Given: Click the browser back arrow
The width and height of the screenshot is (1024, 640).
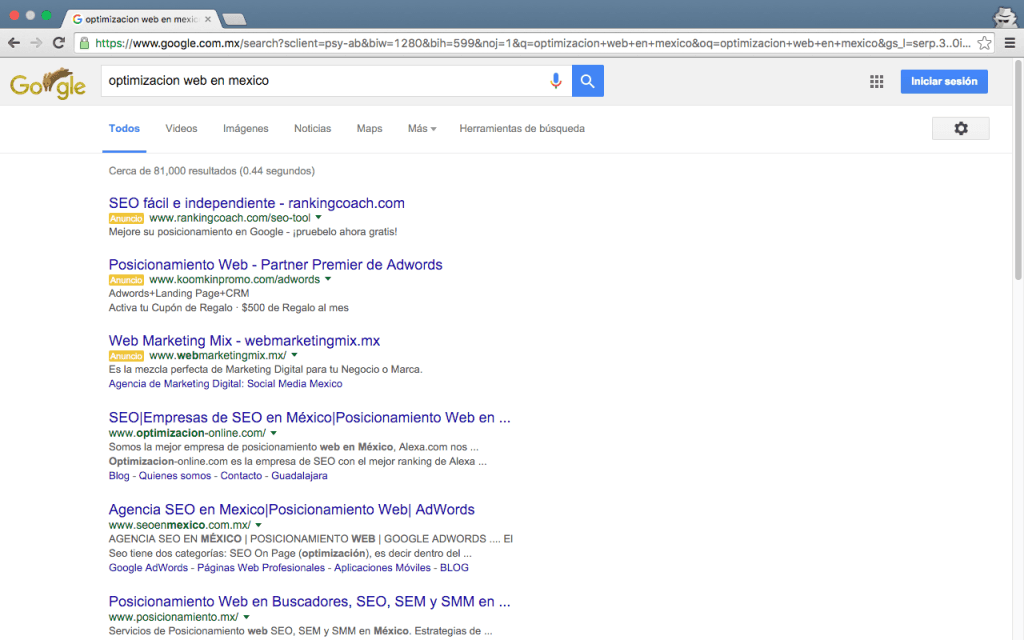Looking at the screenshot, I should (14, 43).
